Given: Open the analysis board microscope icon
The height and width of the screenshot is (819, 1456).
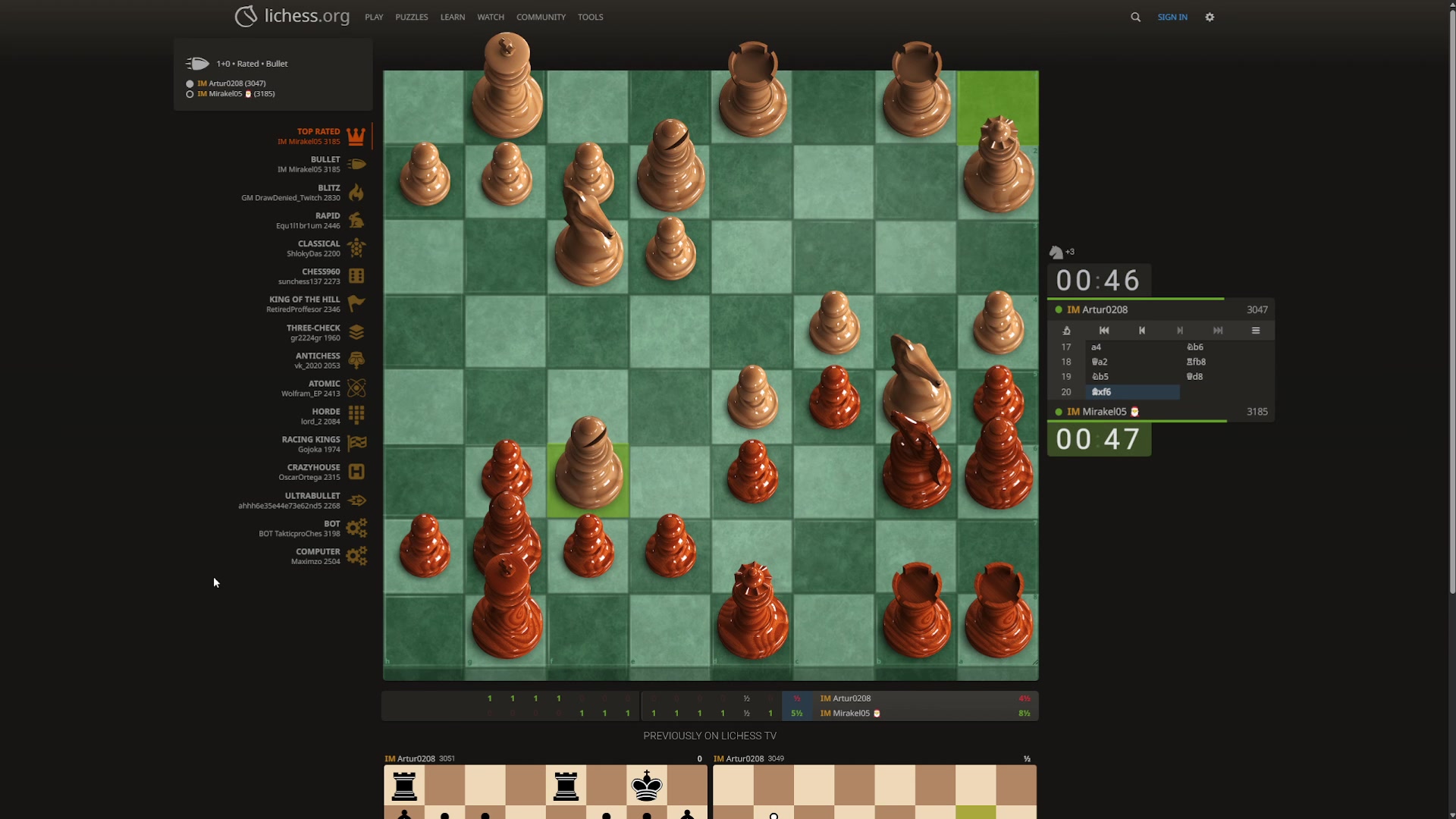Looking at the screenshot, I should (1066, 331).
